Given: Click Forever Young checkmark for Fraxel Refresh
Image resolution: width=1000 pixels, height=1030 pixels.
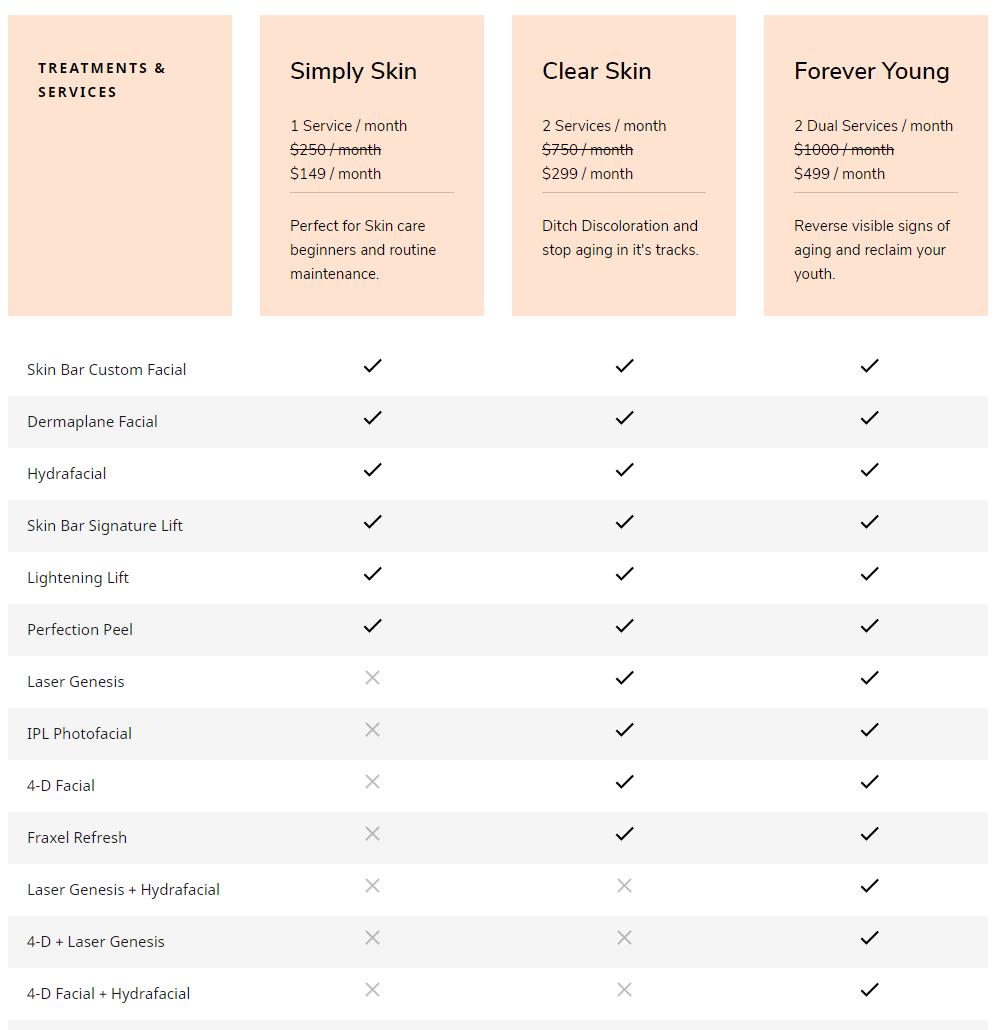Looking at the screenshot, I should point(869,834).
